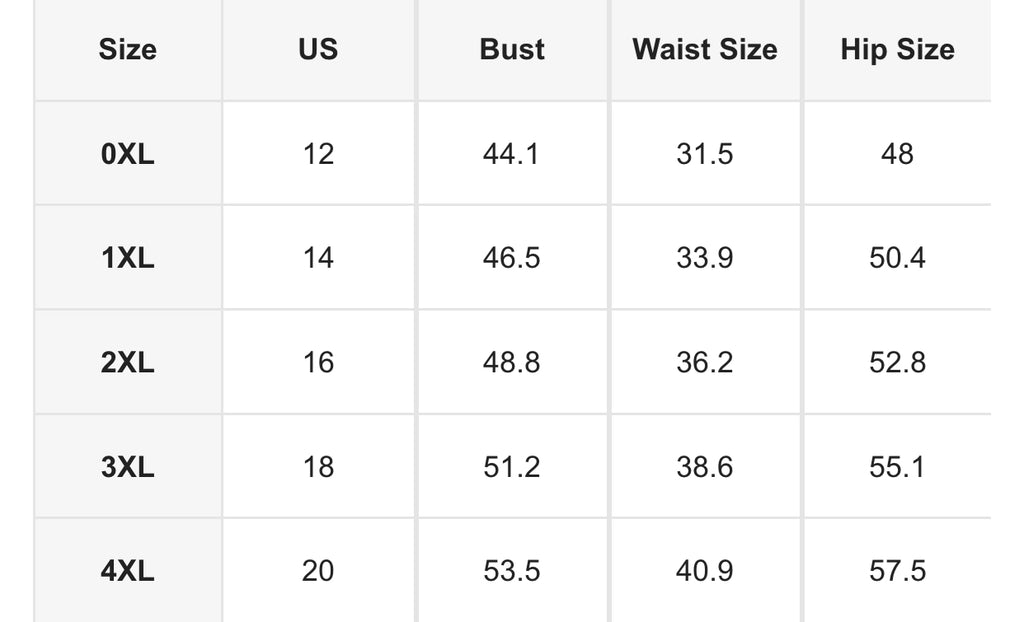1024x622 pixels.
Task: Select the Bust column header
Action: click(512, 50)
